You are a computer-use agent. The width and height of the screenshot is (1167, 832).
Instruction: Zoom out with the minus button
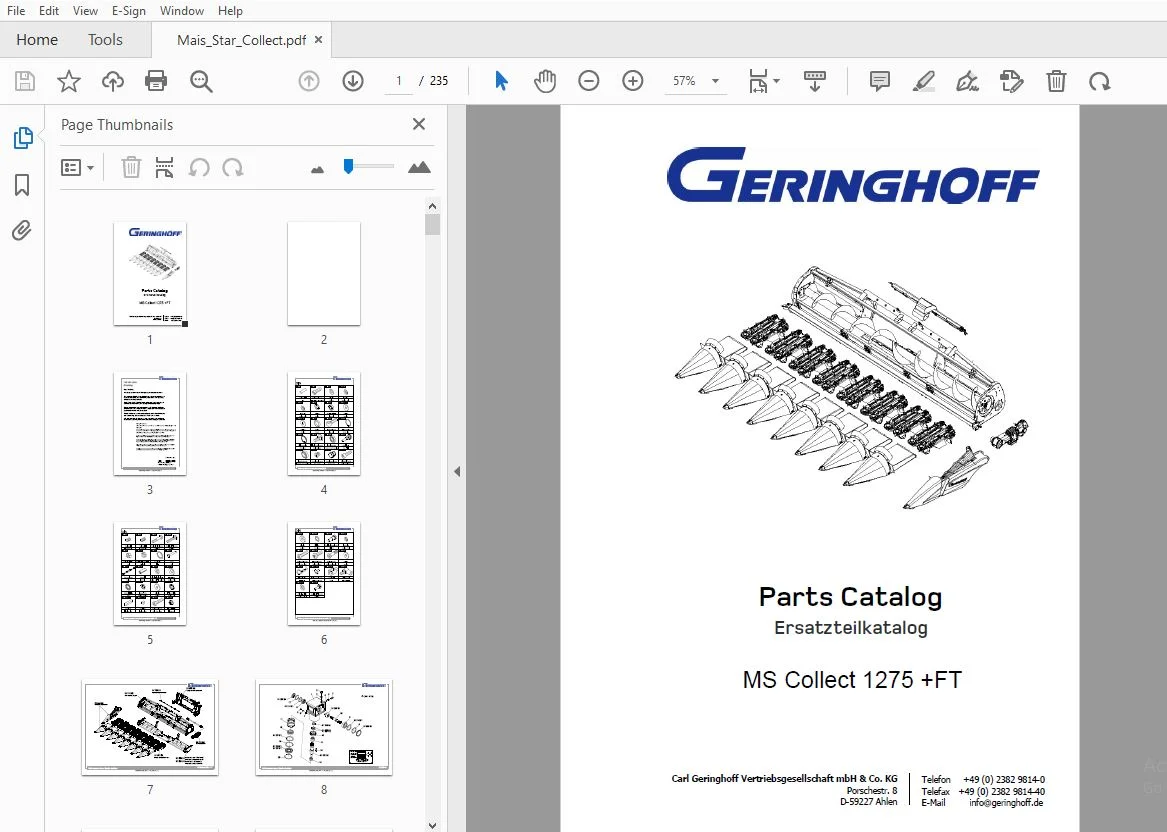click(x=589, y=80)
